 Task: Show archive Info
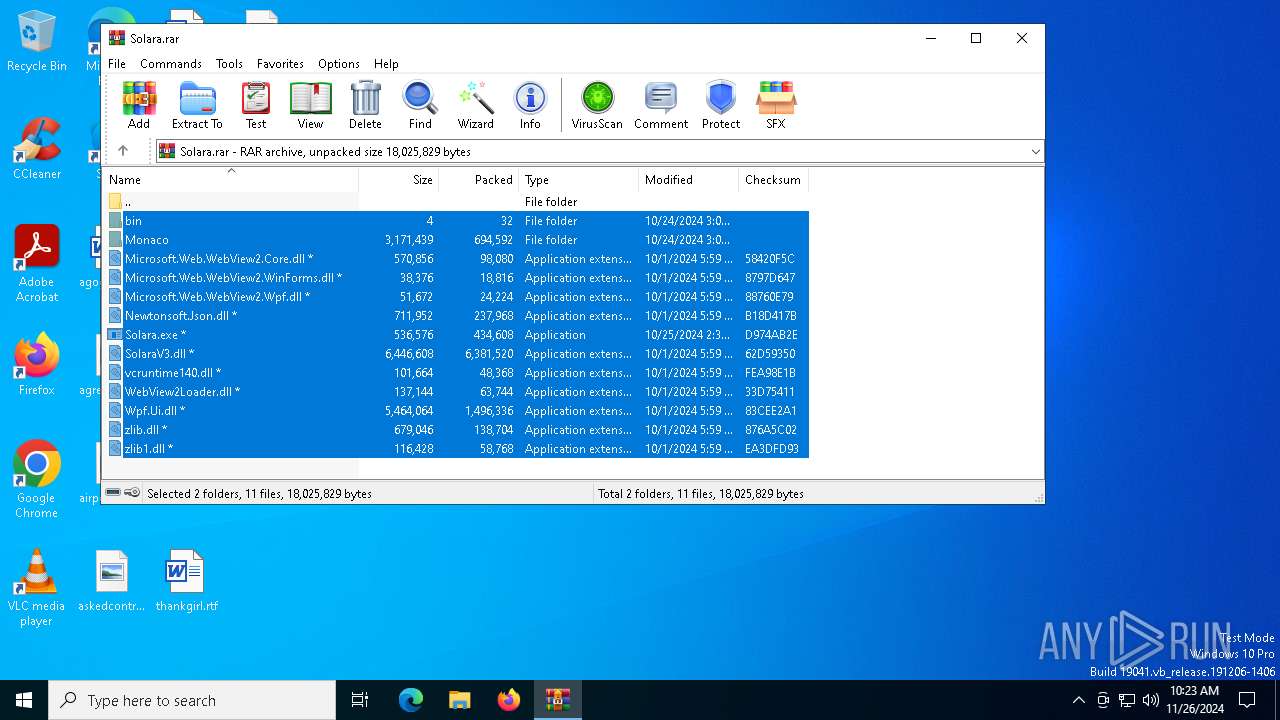click(x=530, y=105)
